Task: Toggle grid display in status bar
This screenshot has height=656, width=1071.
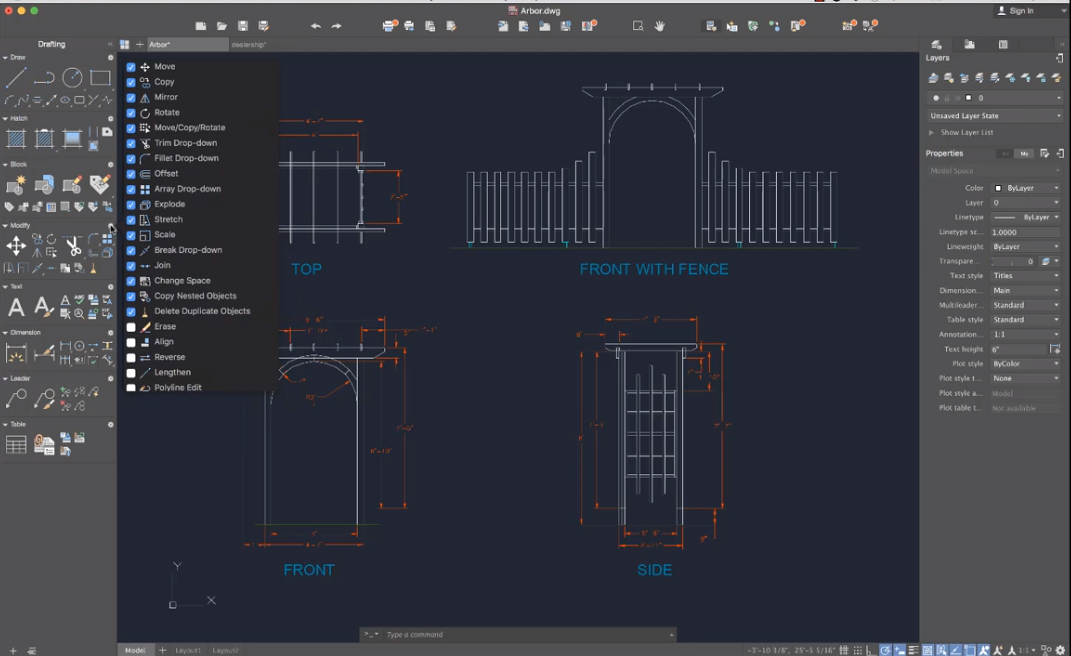Action: (844, 651)
